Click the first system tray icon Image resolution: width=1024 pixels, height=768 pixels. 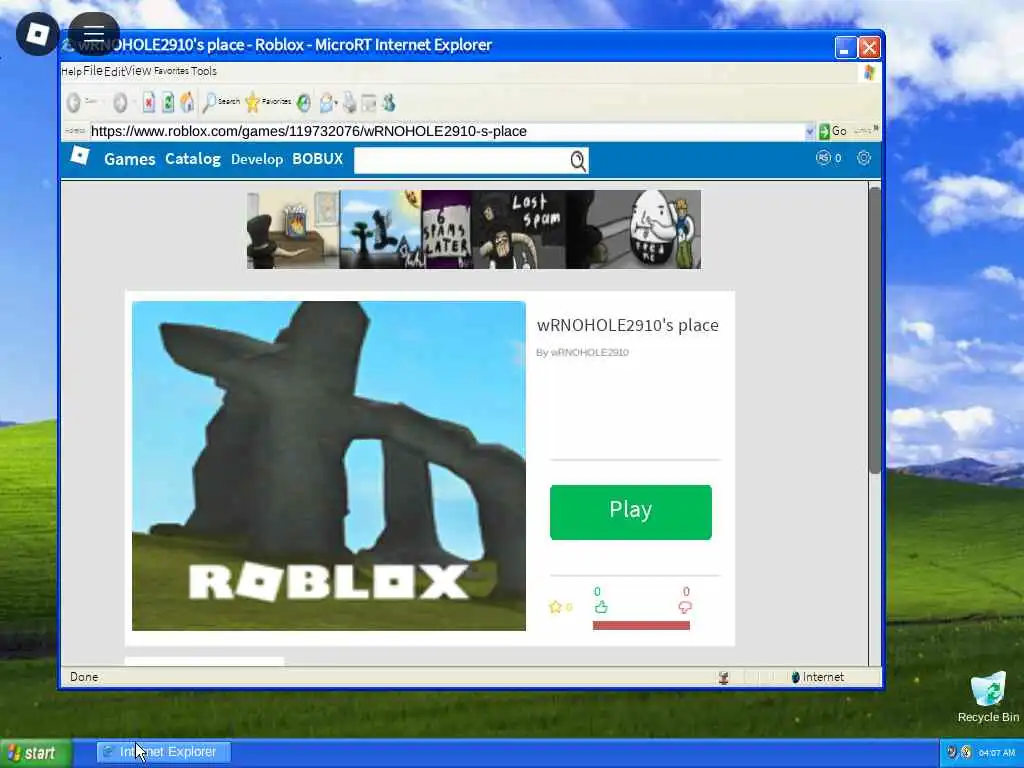(952, 752)
